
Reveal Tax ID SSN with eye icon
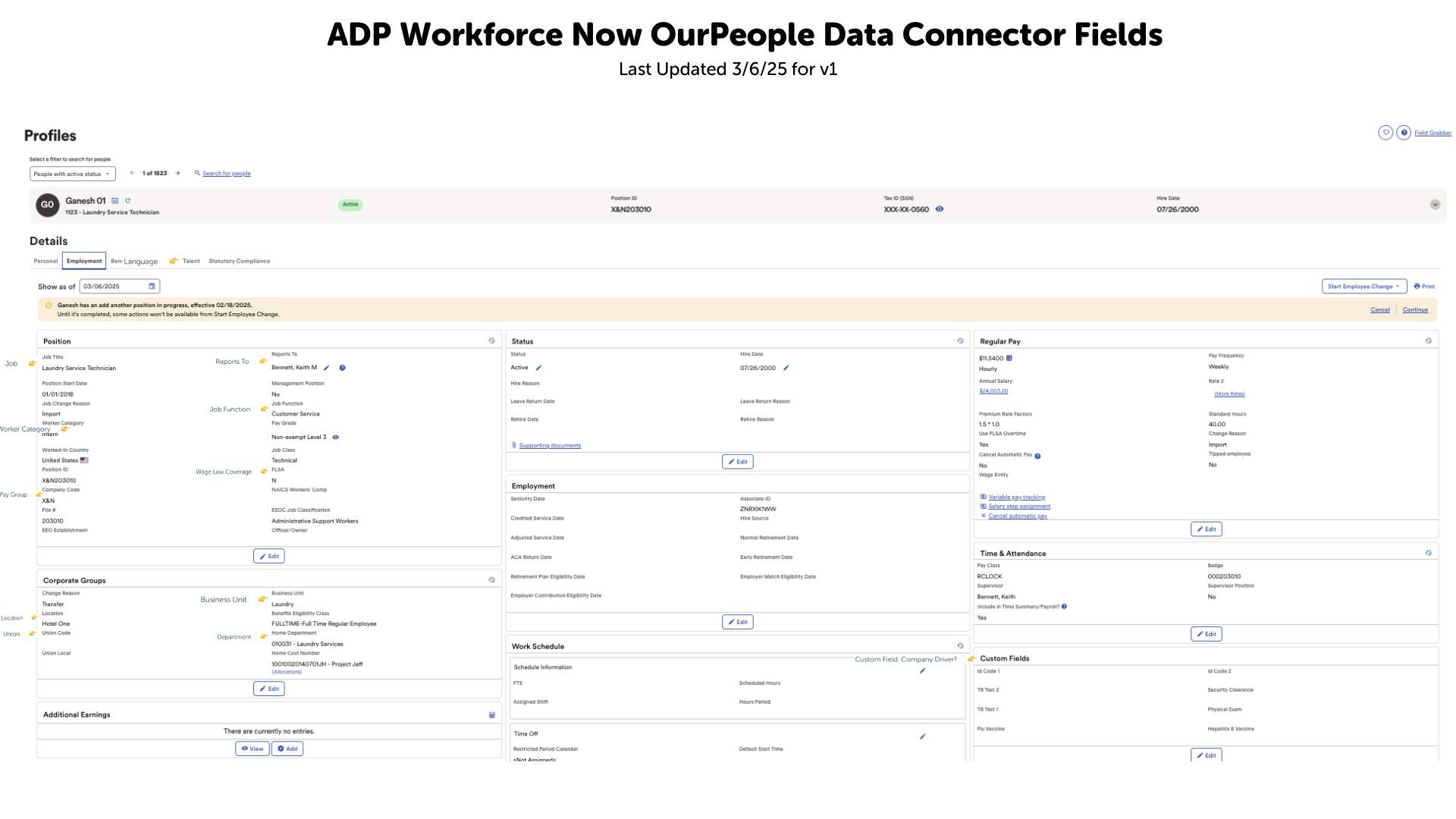pos(940,209)
